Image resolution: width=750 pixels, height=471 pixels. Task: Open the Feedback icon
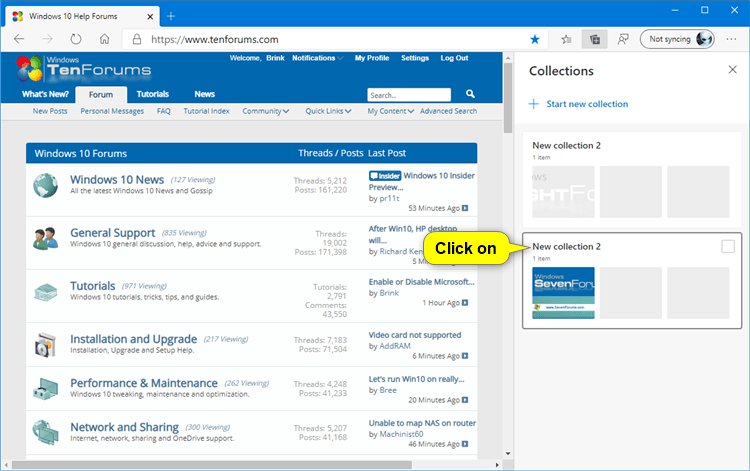coord(623,39)
